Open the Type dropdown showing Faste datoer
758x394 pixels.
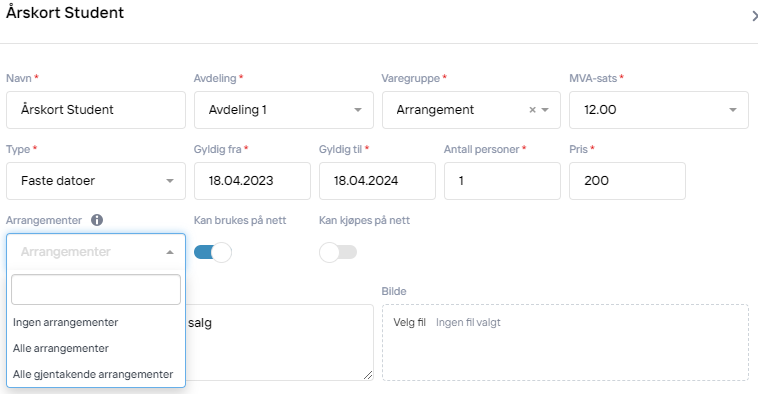pos(96,181)
